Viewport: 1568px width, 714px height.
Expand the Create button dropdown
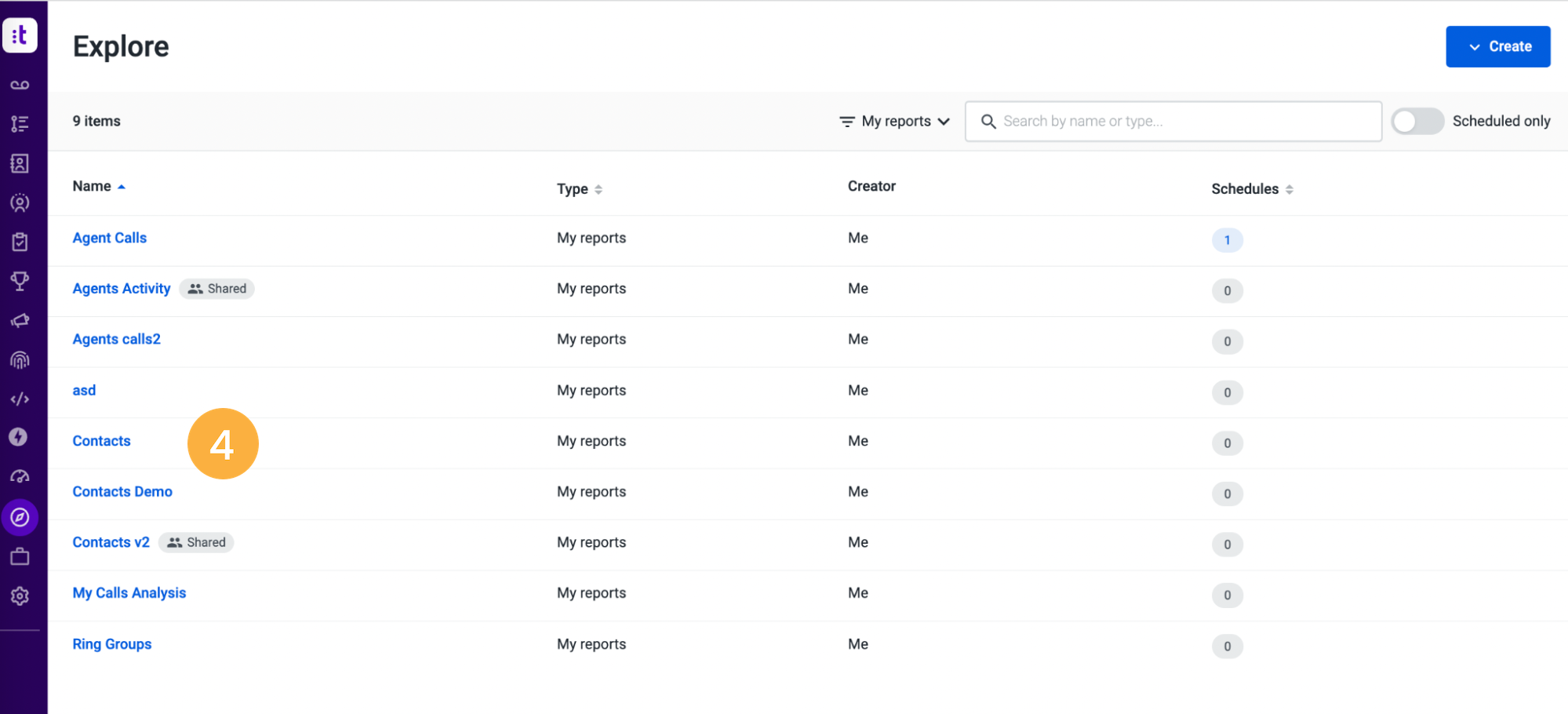(x=1497, y=46)
